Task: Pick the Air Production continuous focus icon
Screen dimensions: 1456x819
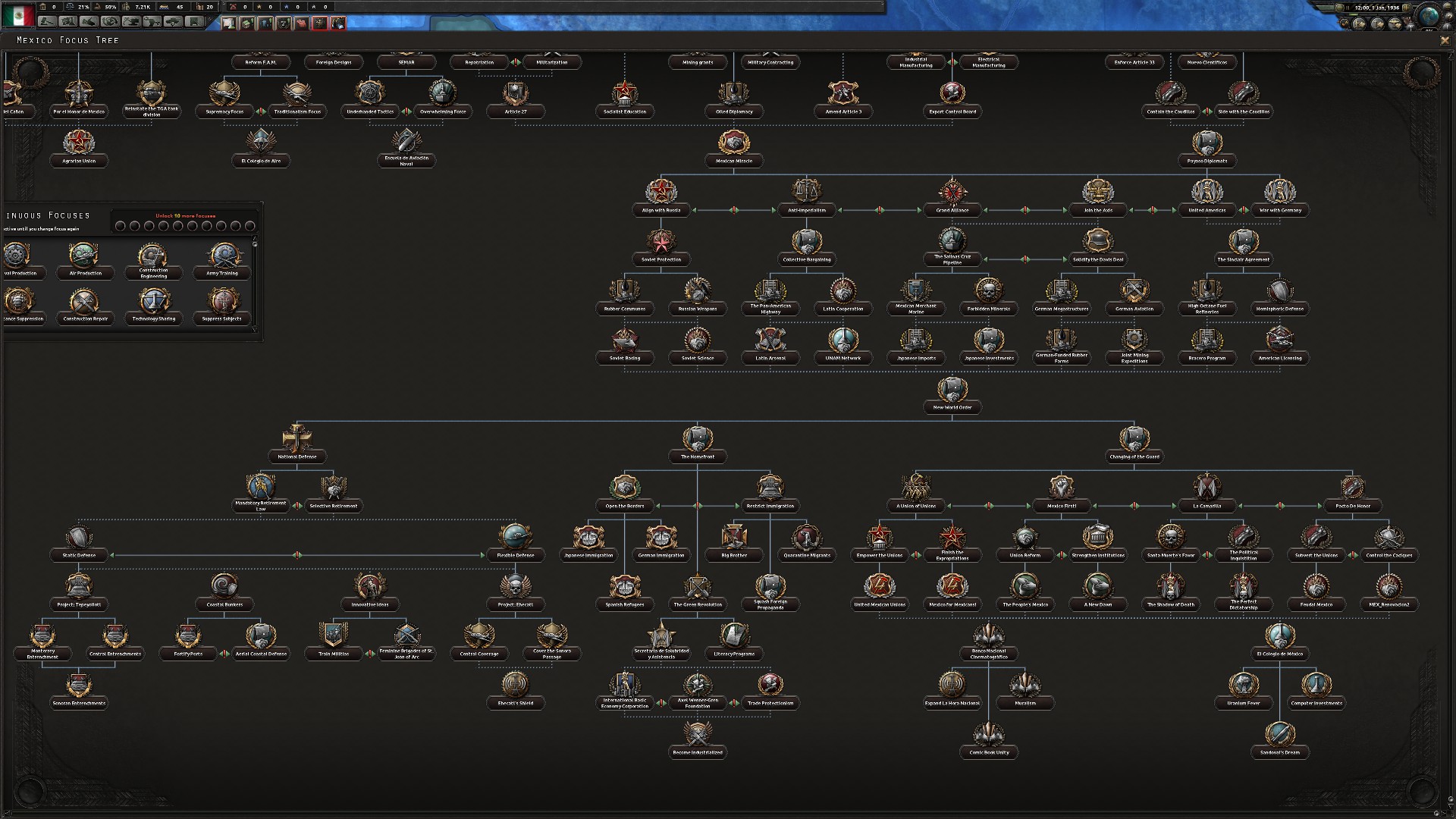Action: (85, 256)
